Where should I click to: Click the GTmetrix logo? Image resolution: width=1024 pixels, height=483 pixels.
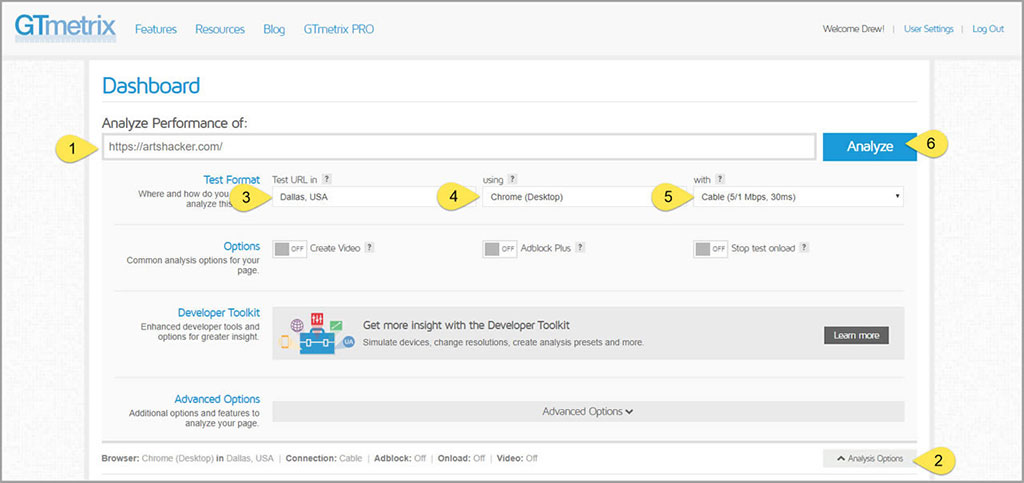(65, 29)
